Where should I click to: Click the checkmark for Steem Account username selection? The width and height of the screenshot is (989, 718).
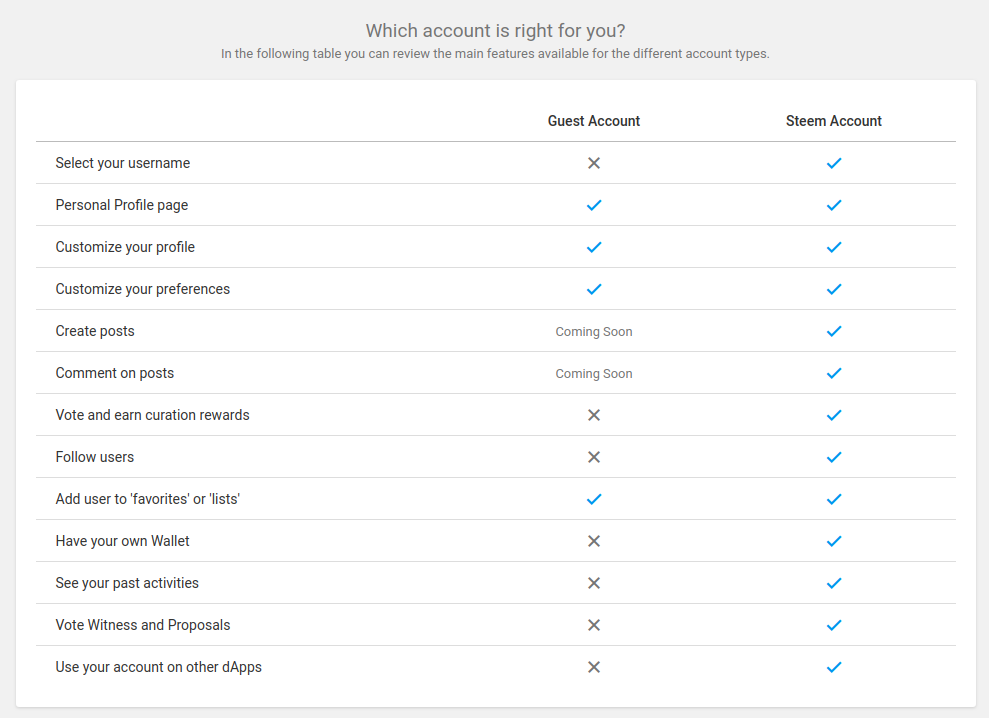(x=834, y=162)
